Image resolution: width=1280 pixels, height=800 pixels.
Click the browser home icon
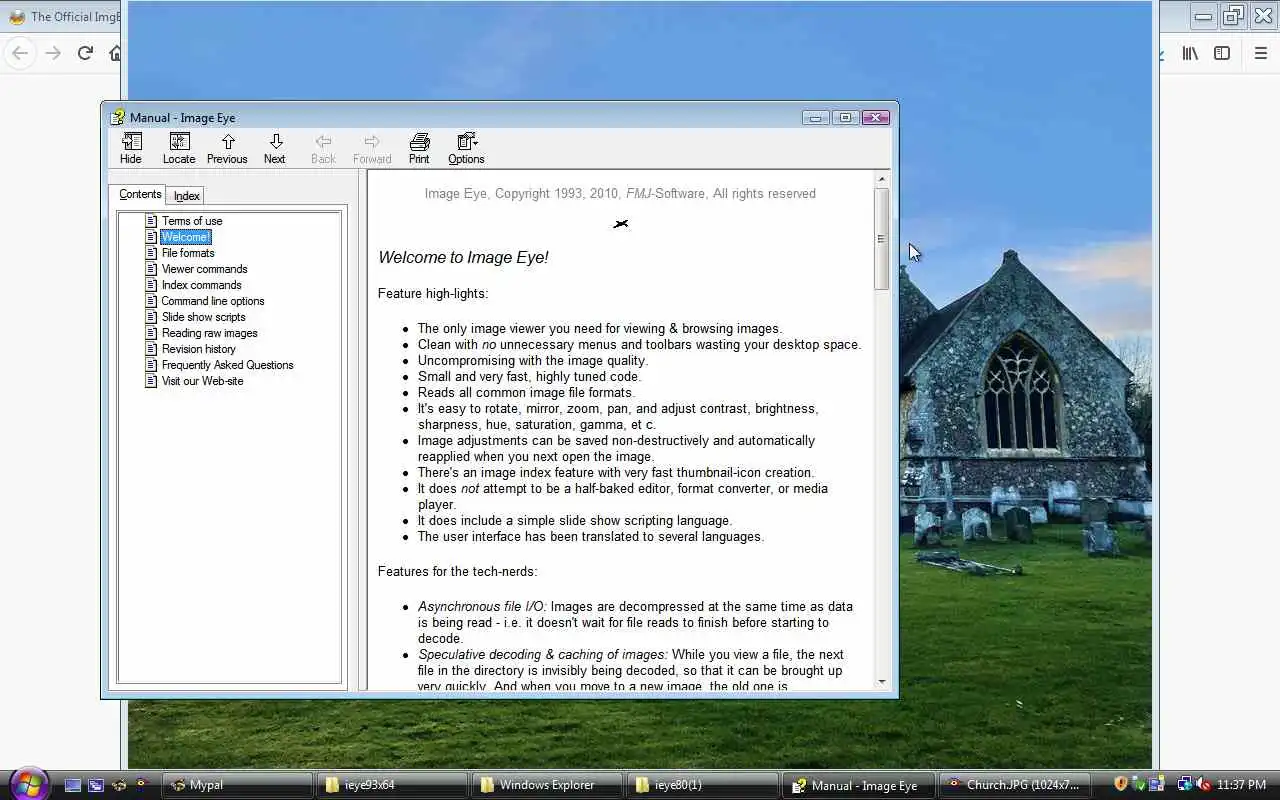coord(115,53)
